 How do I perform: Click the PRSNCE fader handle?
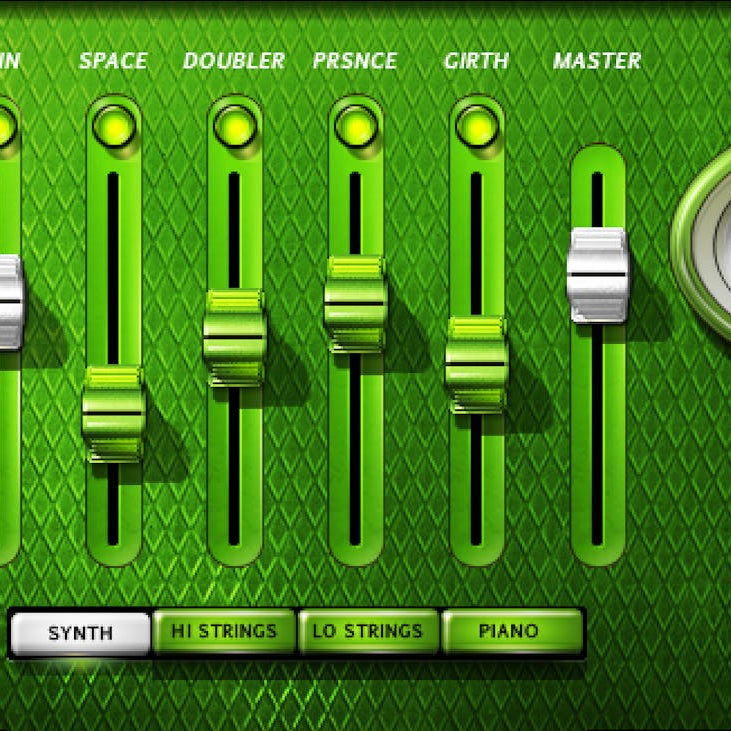tap(356, 304)
